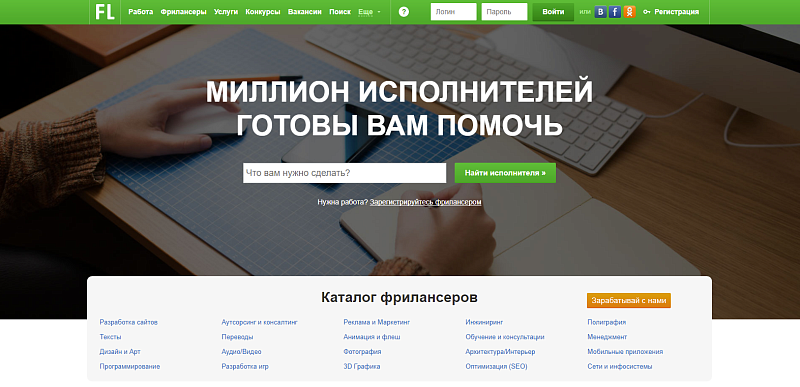Open the help question mark icon

pyautogui.click(x=404, y=12)
